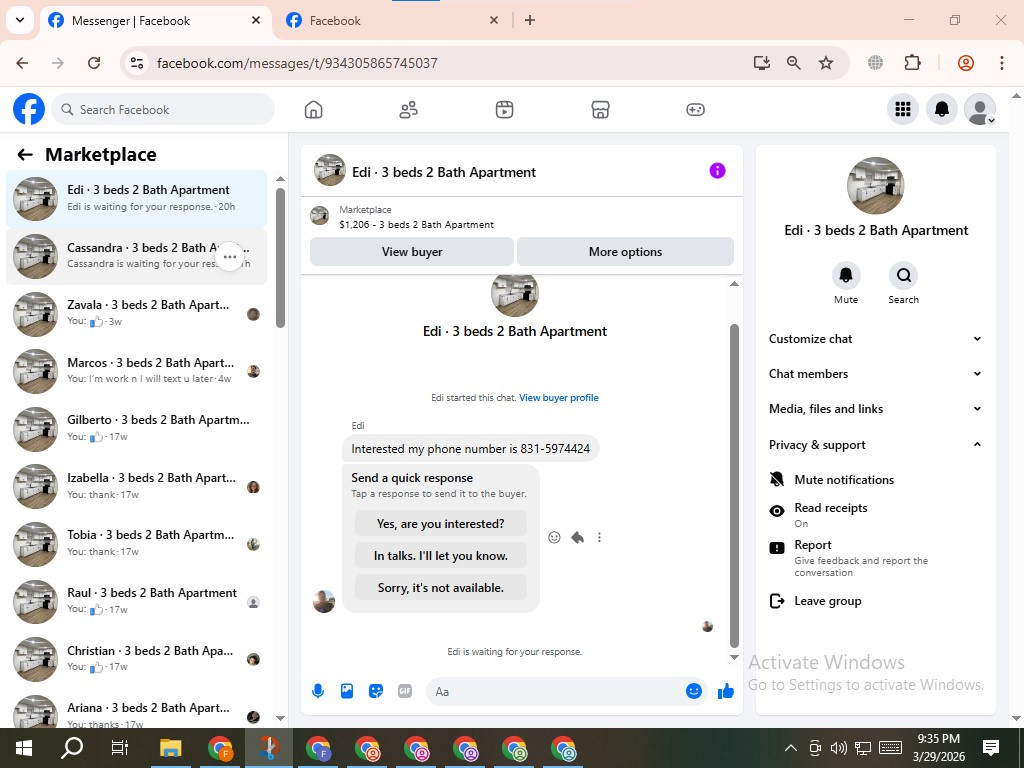Click the chat messages scrollbar
This screenshot has width=1024, height=768.
734,486
